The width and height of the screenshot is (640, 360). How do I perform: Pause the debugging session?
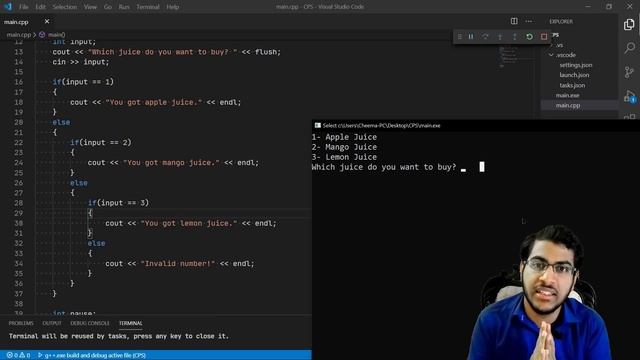point(471,37)
